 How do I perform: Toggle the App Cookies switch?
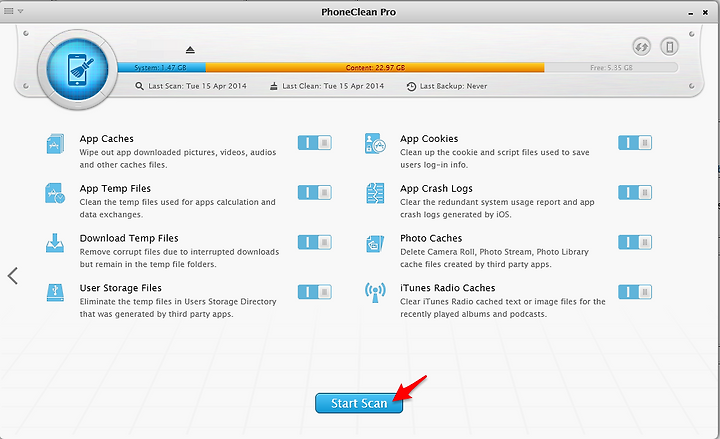click(x=635, y=143)
